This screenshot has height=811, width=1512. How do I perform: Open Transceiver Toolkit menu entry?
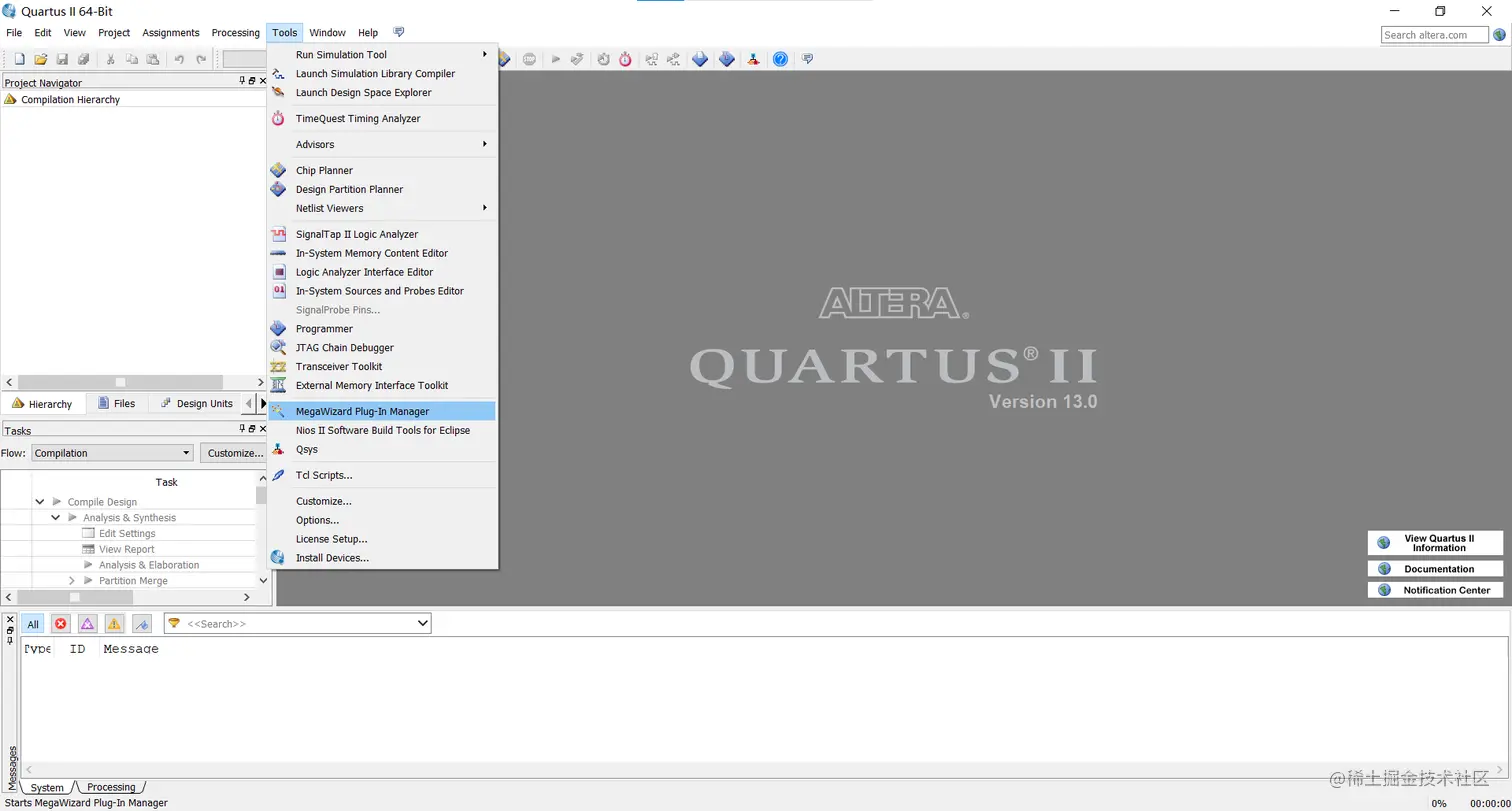[x=381, y=367]
